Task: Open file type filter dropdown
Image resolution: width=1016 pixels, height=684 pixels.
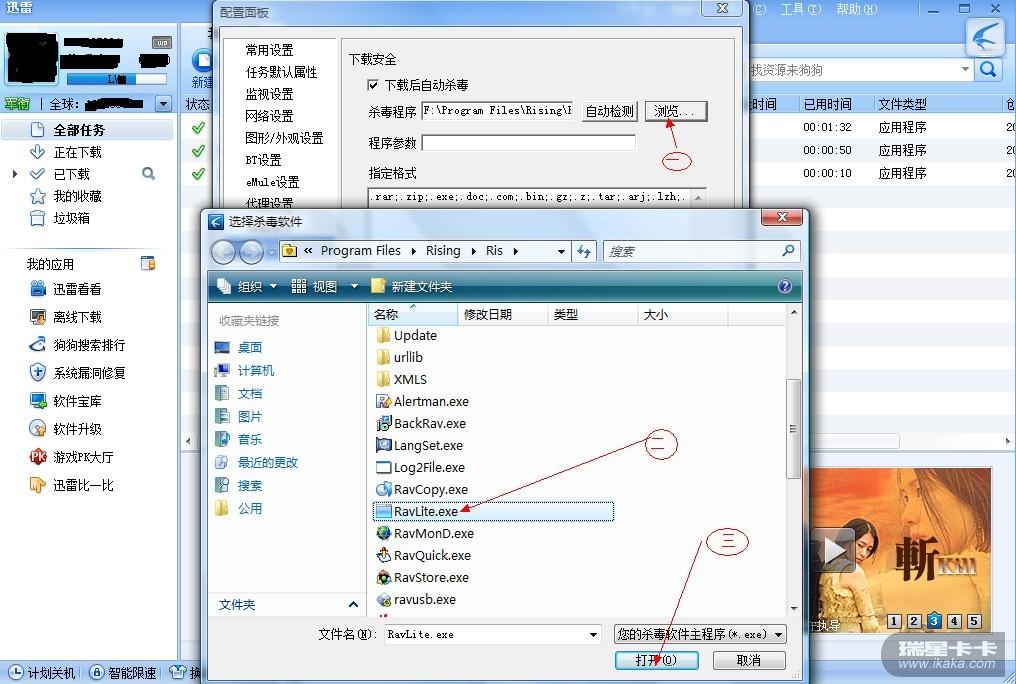Action: click(x=778, y=635)
